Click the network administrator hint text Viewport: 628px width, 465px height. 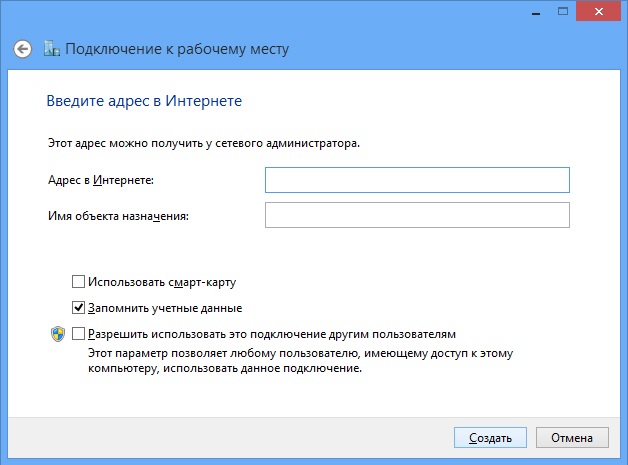point(204,144)
